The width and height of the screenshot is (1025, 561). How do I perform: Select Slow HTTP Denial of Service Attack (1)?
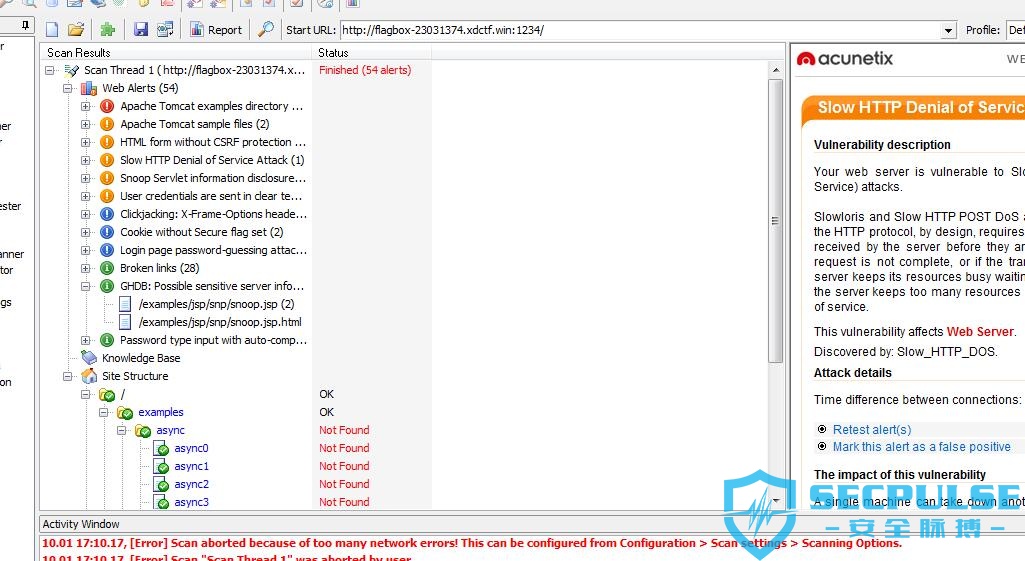click(x=212, y=160)
